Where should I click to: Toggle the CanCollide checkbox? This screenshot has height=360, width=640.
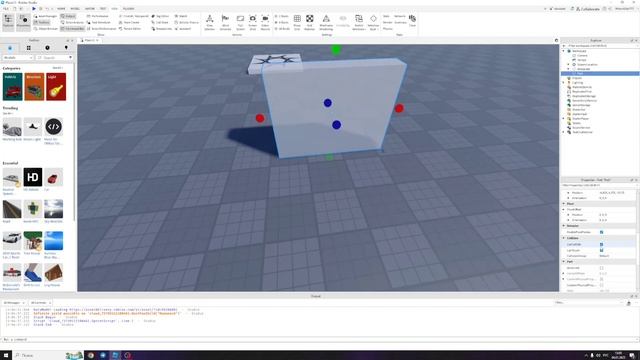pyautogui.click(x=601, y=244)
